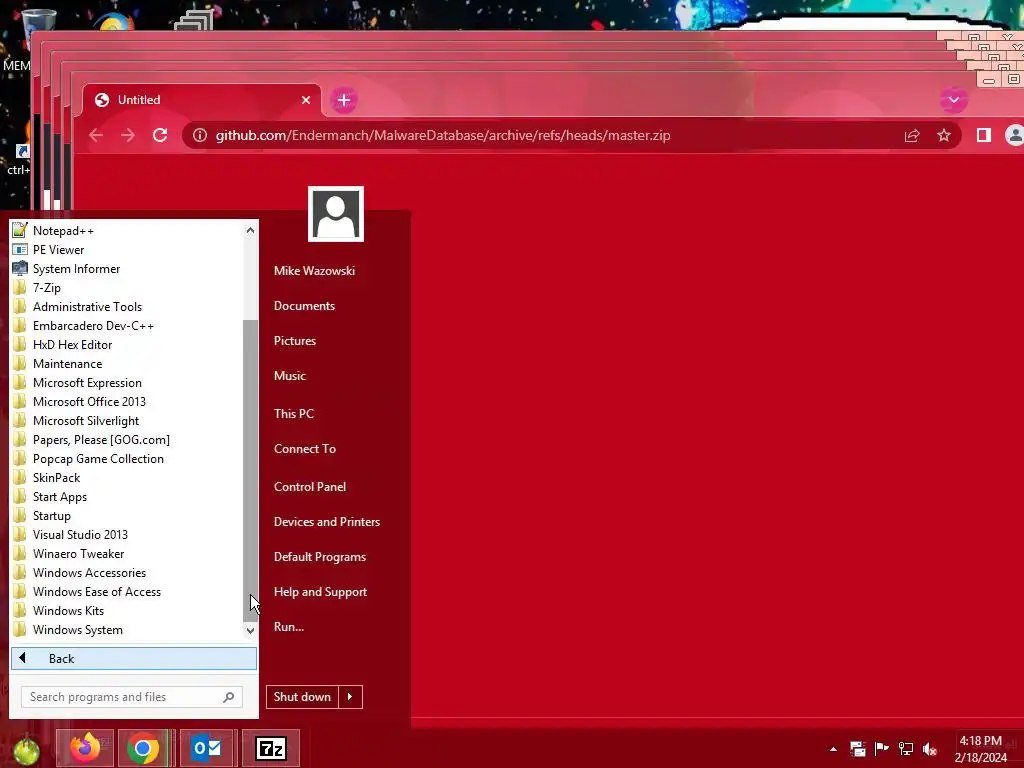Viewport: 1024px width, 768px height.
Task: Open 7-Zip from the taskbar
Action: (x=270, y=748)
